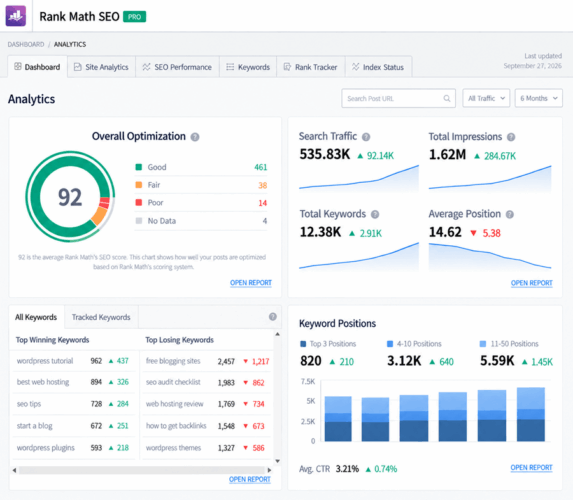Click the horizontal scrollbar right arrow
This screenshot has width=573, height=500.
269,470
